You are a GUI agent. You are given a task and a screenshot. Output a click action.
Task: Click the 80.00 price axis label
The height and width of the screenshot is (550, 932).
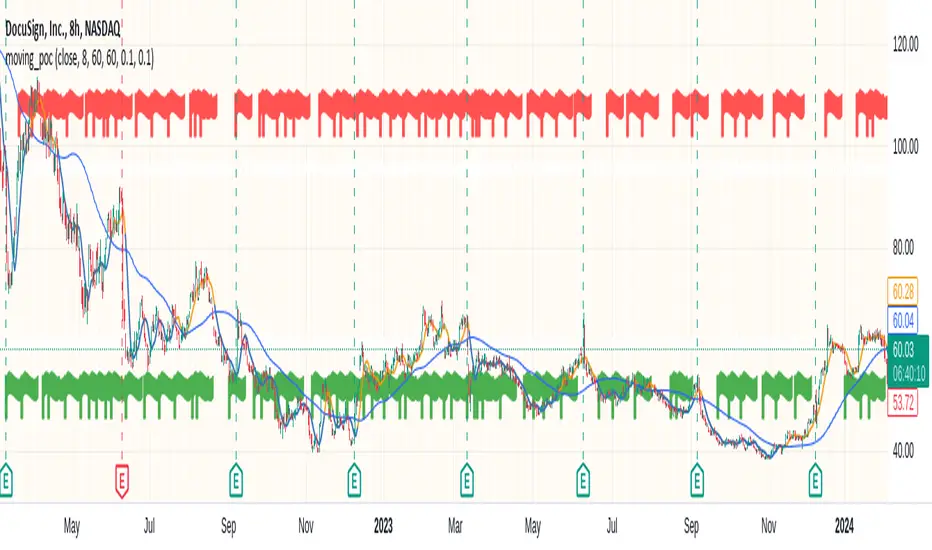click(903, 248)
